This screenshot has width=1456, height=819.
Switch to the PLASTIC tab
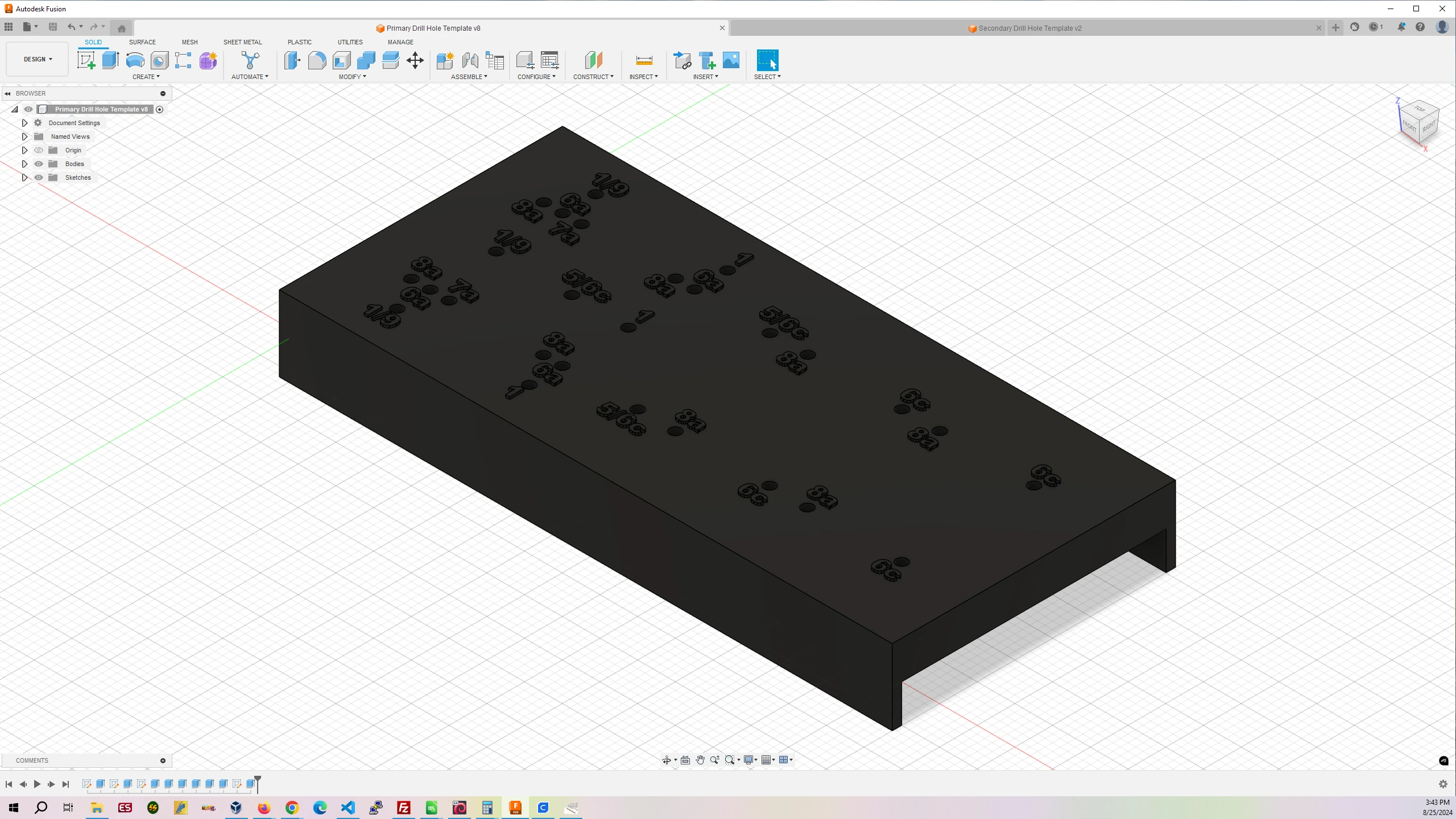(300, 42)
